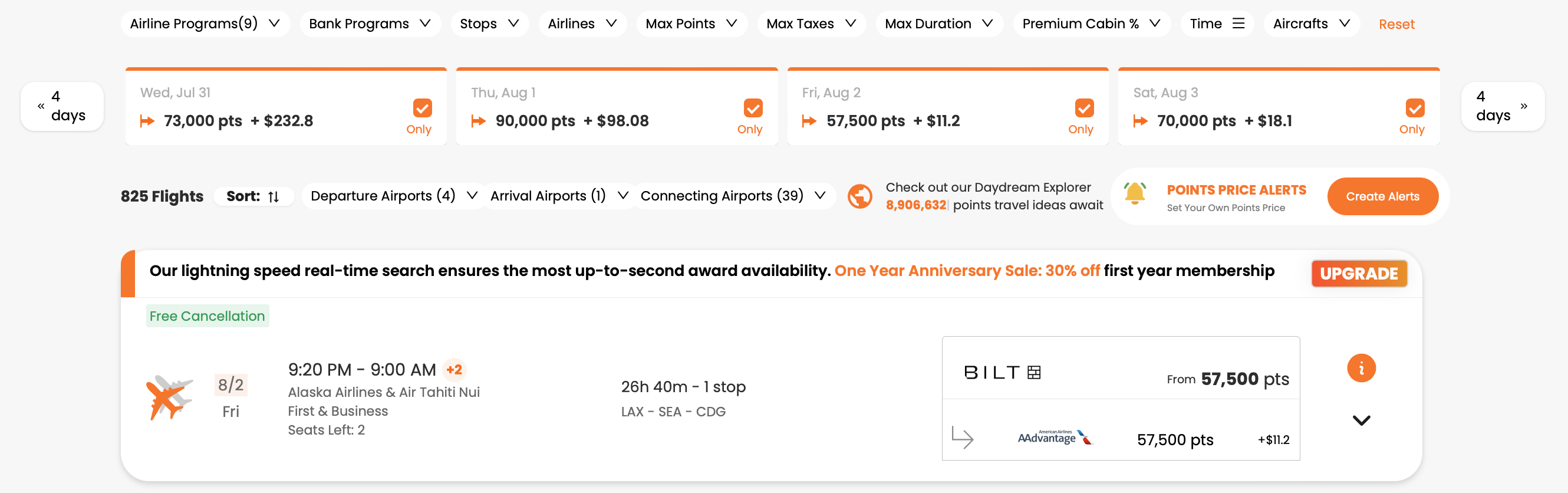Expand the Connecting Airports (39) list
1568x493 pixels.
[x=733, y=195]
